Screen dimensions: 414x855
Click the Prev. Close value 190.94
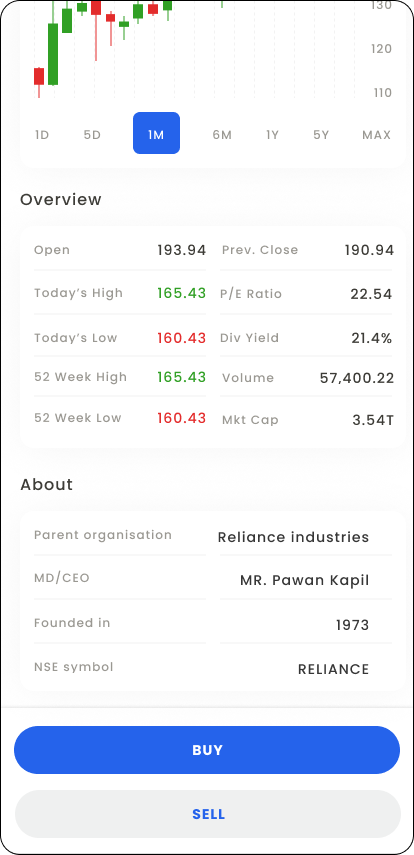(369, 250)
